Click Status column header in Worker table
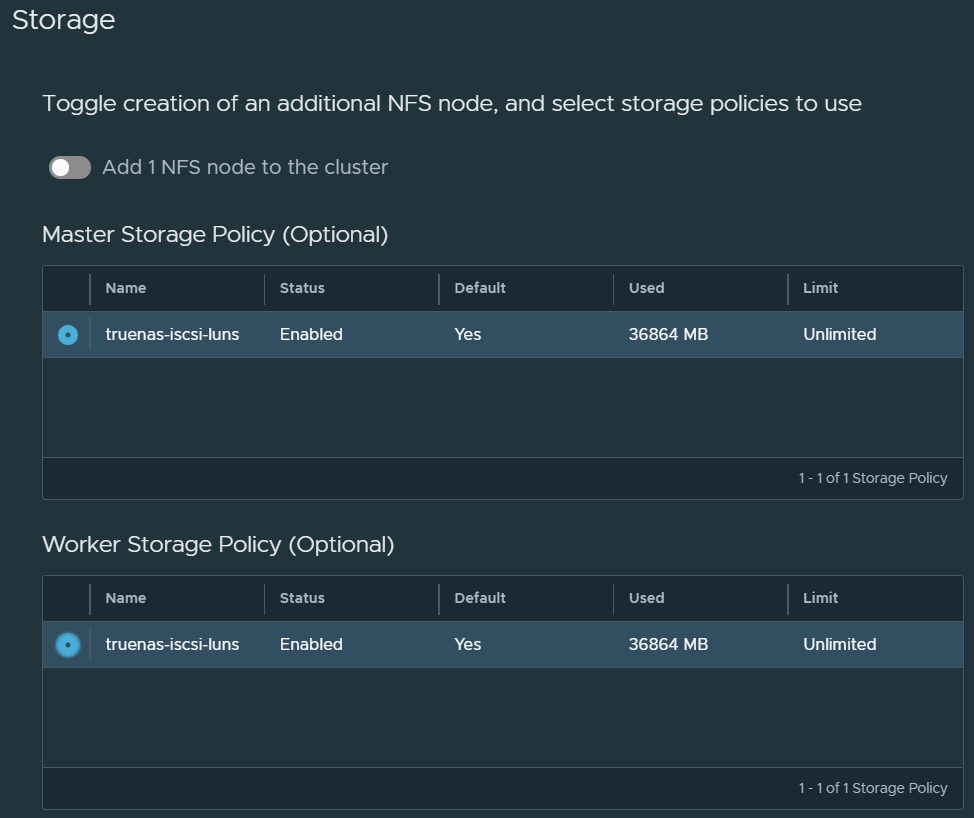The height and width of the screenshot is (818, 974). pos(302,598)
